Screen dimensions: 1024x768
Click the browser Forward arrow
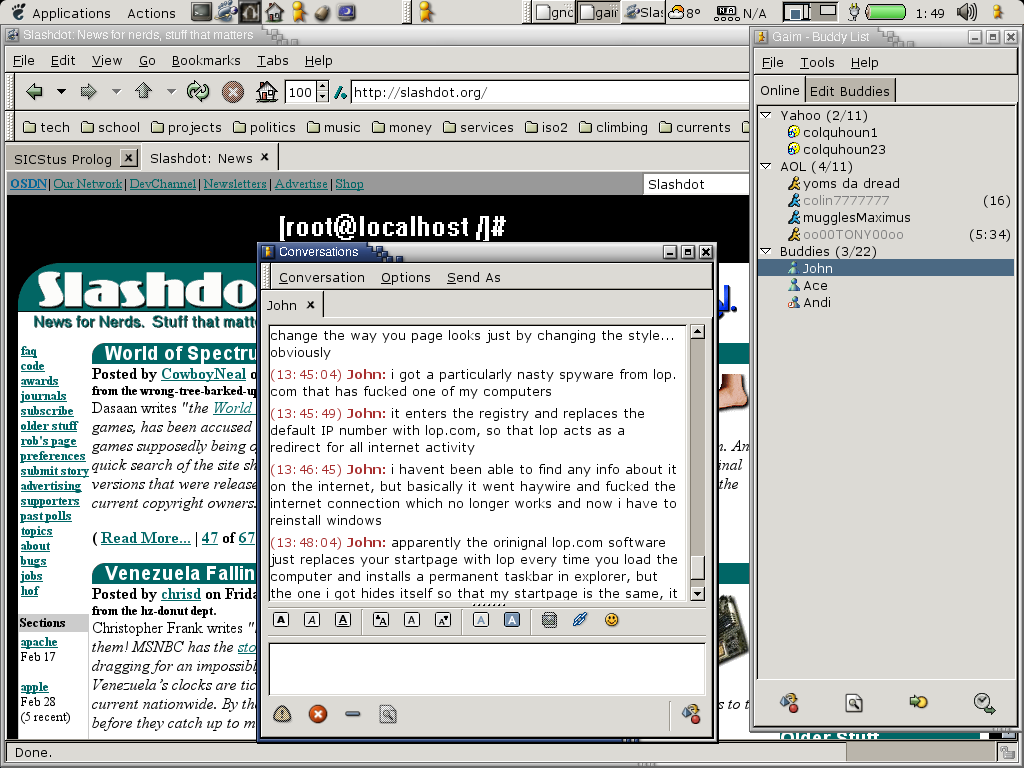(89, 91)
